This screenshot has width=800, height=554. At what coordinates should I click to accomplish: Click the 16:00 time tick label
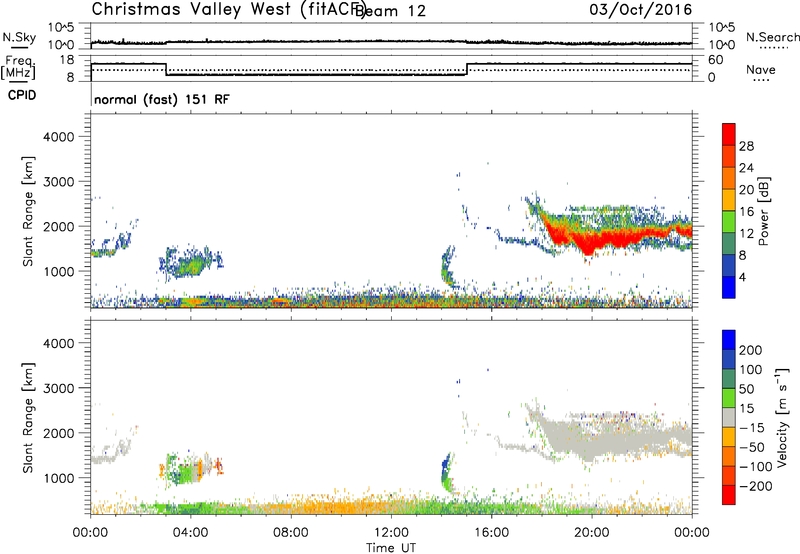pos(491,533)
